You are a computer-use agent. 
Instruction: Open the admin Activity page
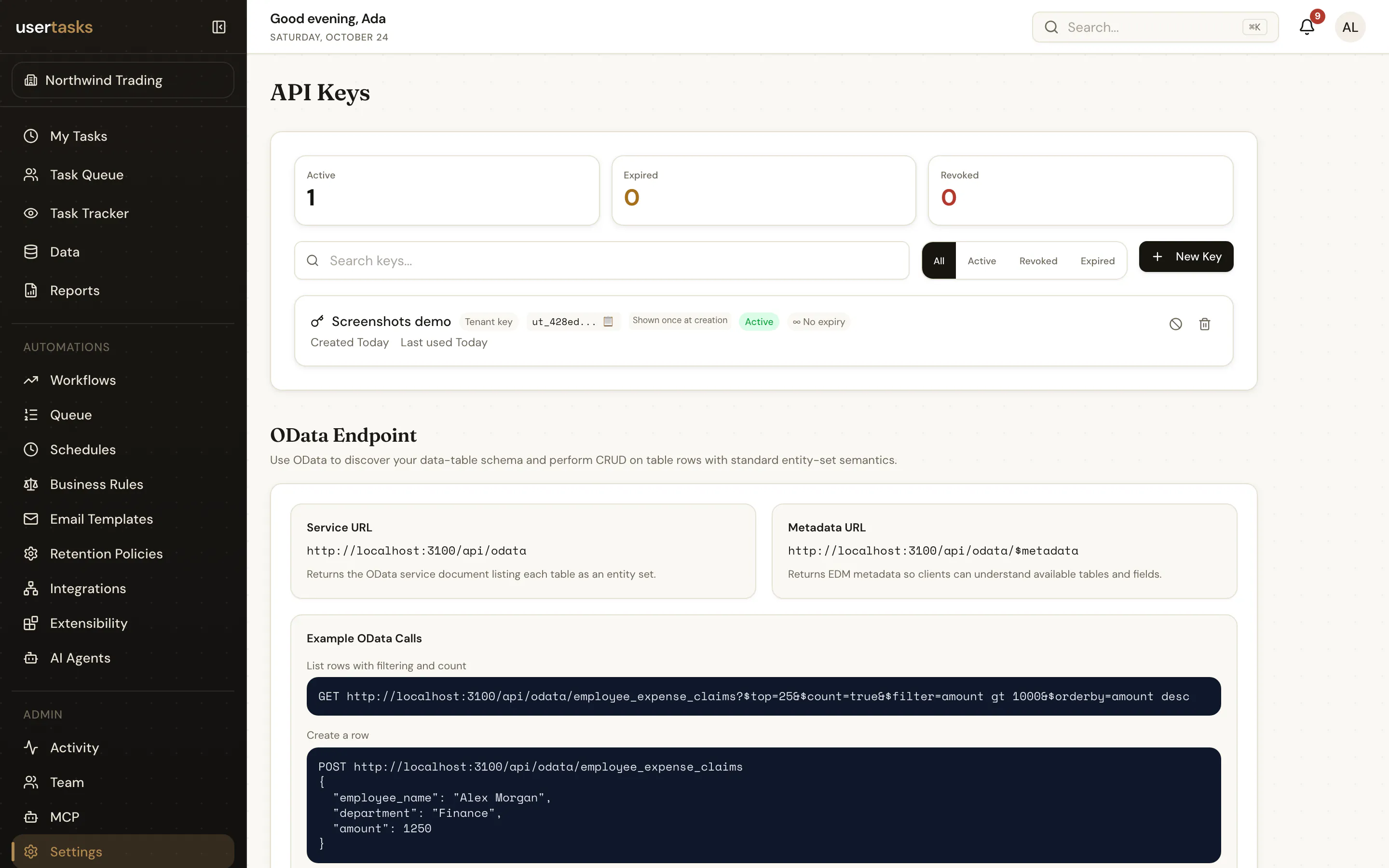[x=123, y=747]
